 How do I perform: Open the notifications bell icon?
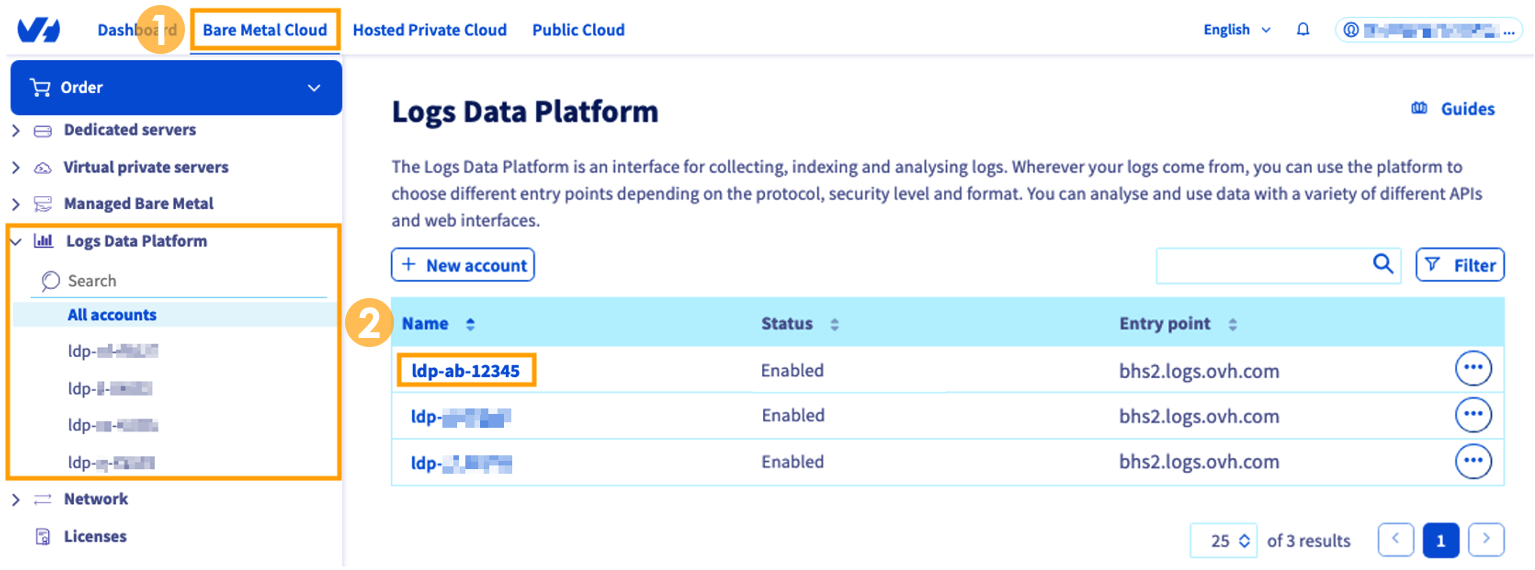[1303, 30]
